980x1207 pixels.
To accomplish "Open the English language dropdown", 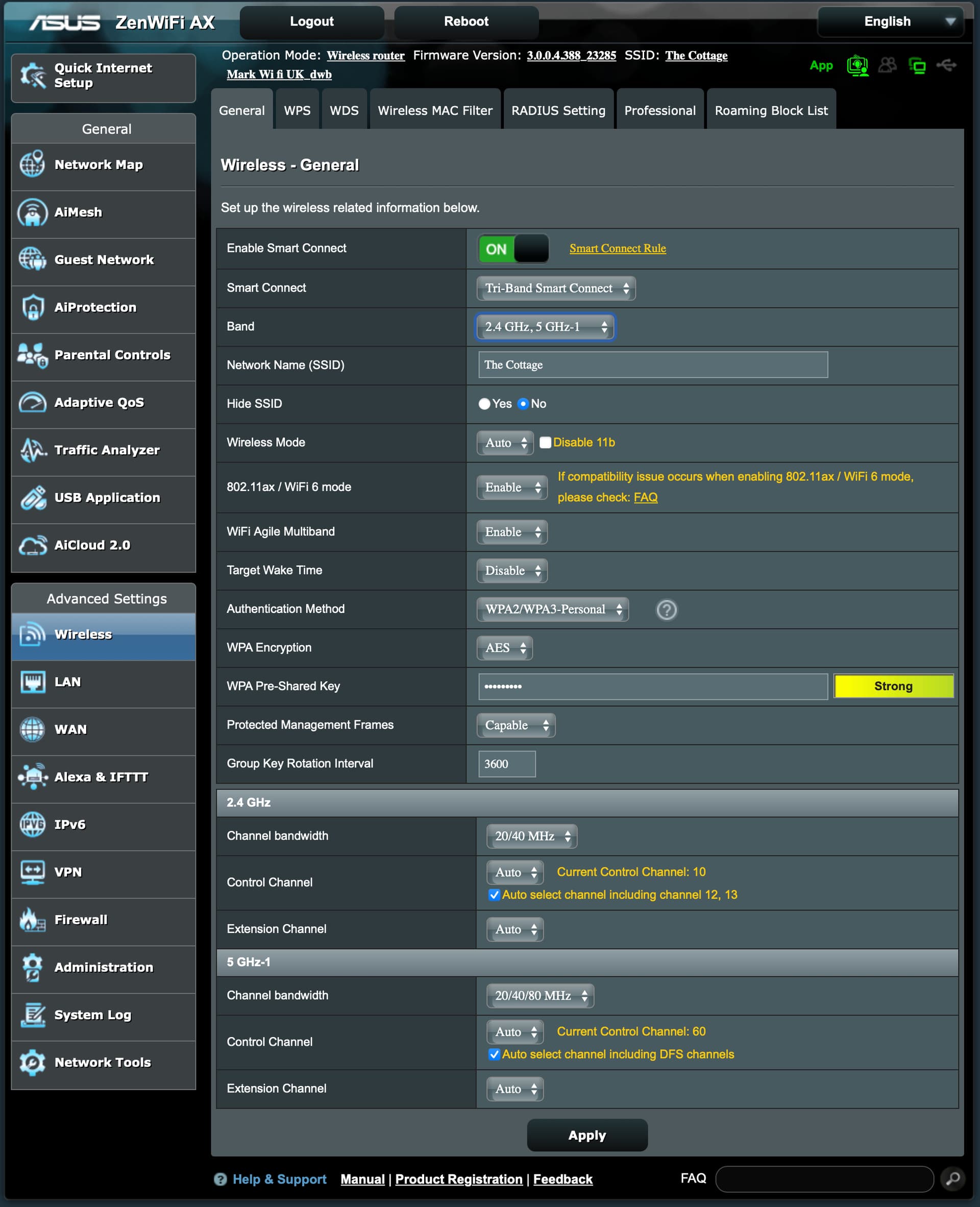I will [890, 21].
